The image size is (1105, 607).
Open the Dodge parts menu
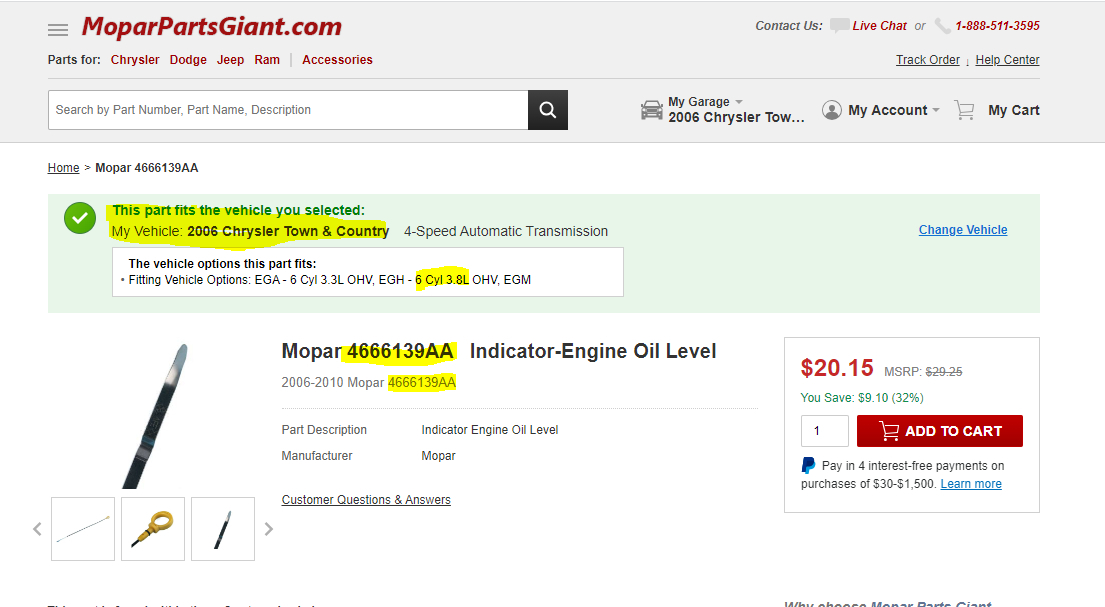click(x=188, y=60)
